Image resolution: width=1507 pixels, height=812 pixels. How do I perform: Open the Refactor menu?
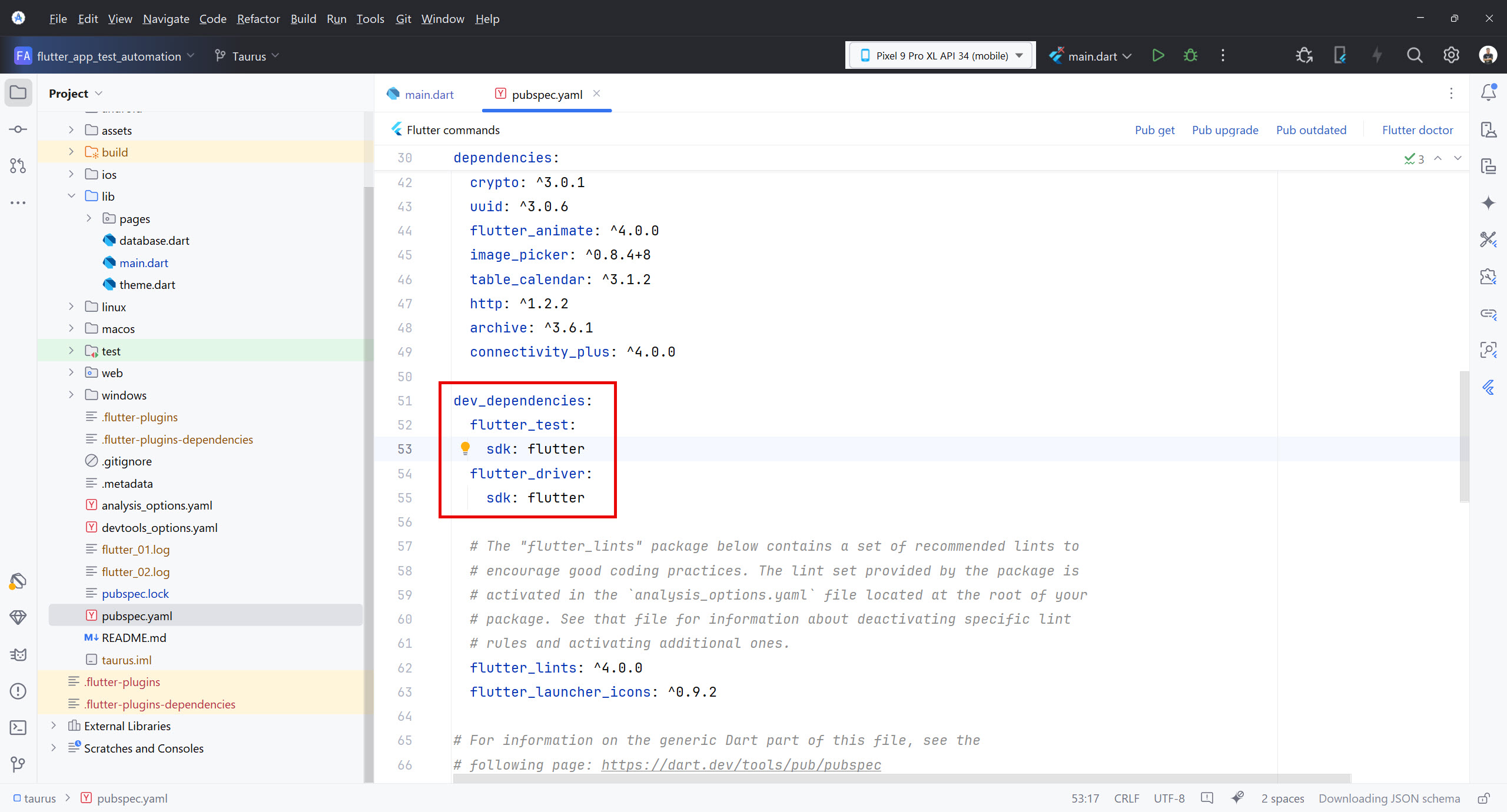coord(258,19)
